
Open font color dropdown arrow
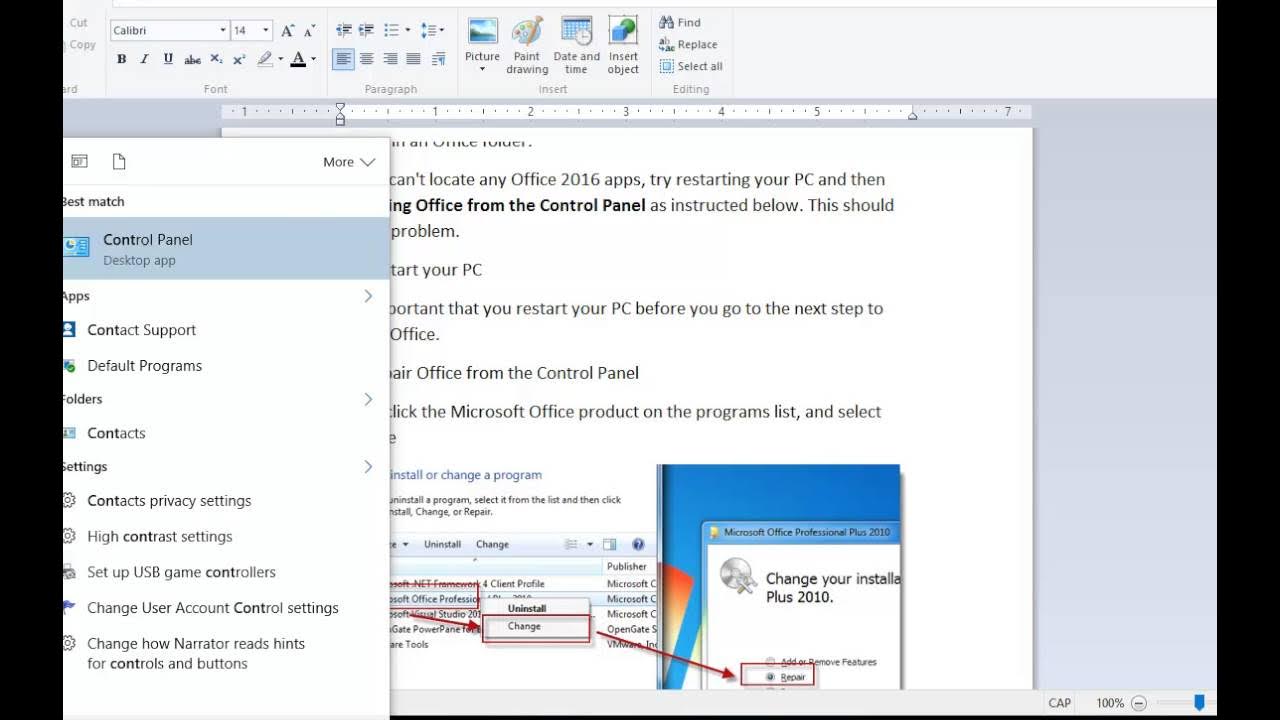pyautogui.click(x=313, y=60)
